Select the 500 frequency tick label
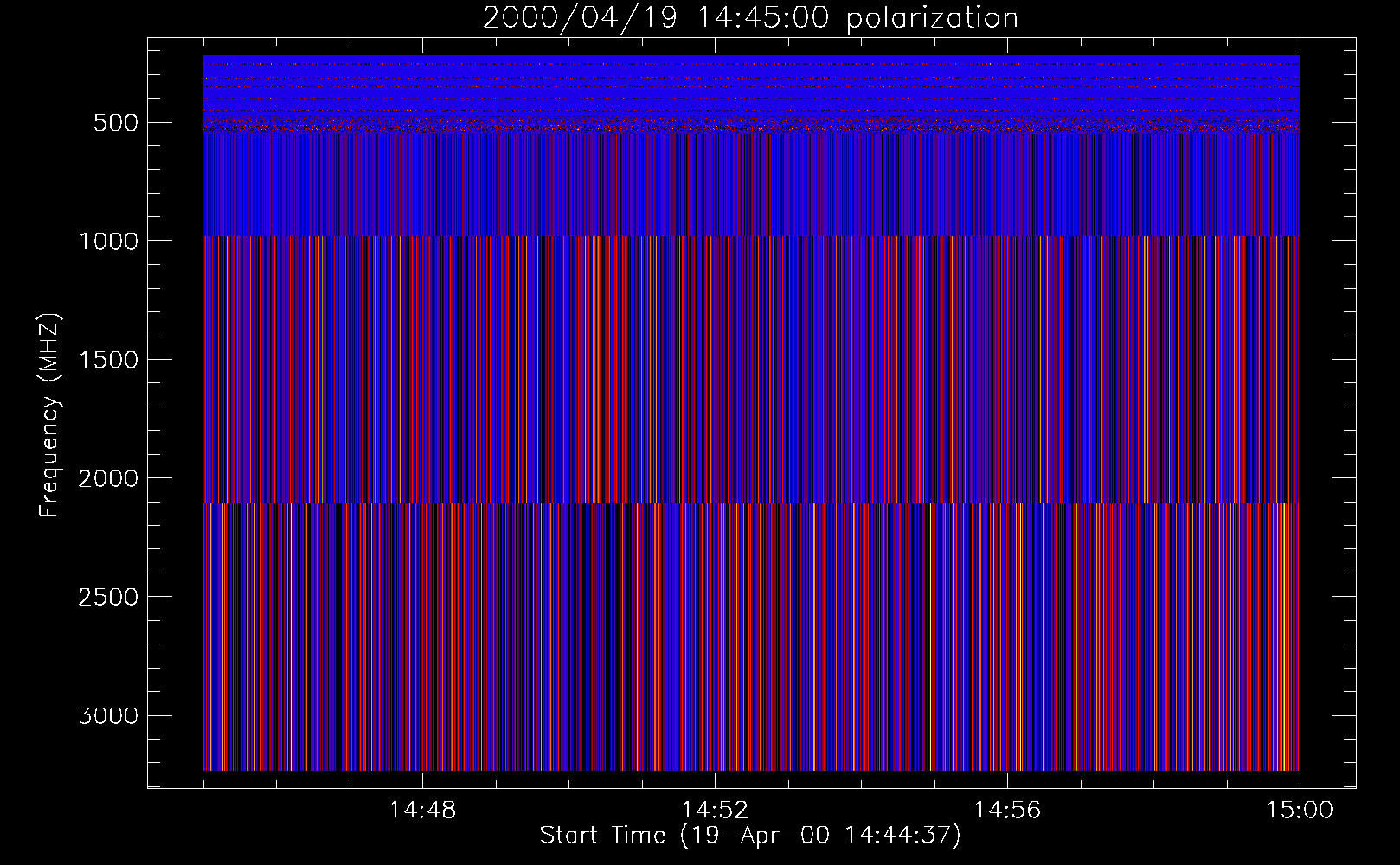 pyautogui.click(x=116, y=123)
